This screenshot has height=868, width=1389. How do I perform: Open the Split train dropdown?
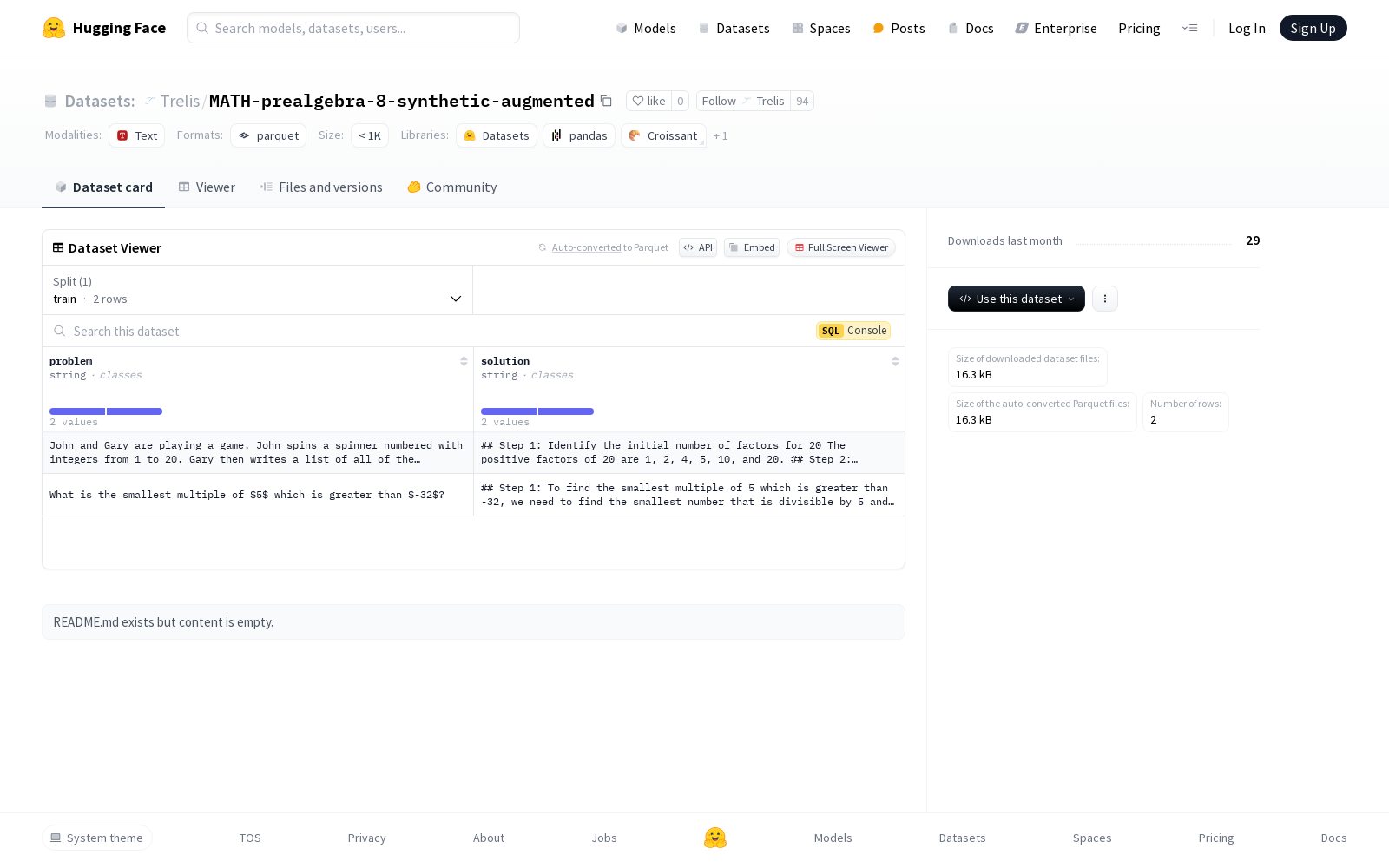tap(257, 290)
